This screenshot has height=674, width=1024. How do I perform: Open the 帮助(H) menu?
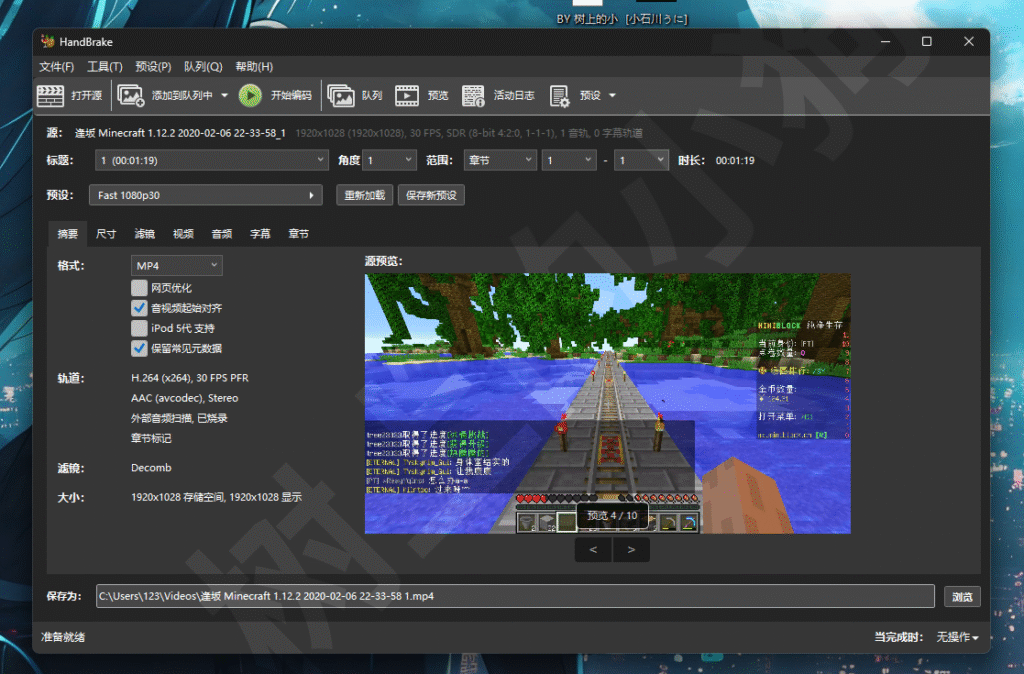[x=254, y=67]
